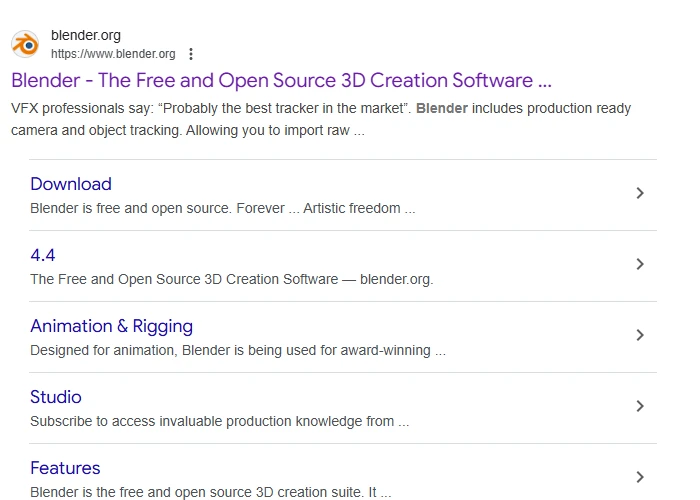Expand the chevron on the Features row
This screenshot has width=700, height=500.
(x=640, y=477)
